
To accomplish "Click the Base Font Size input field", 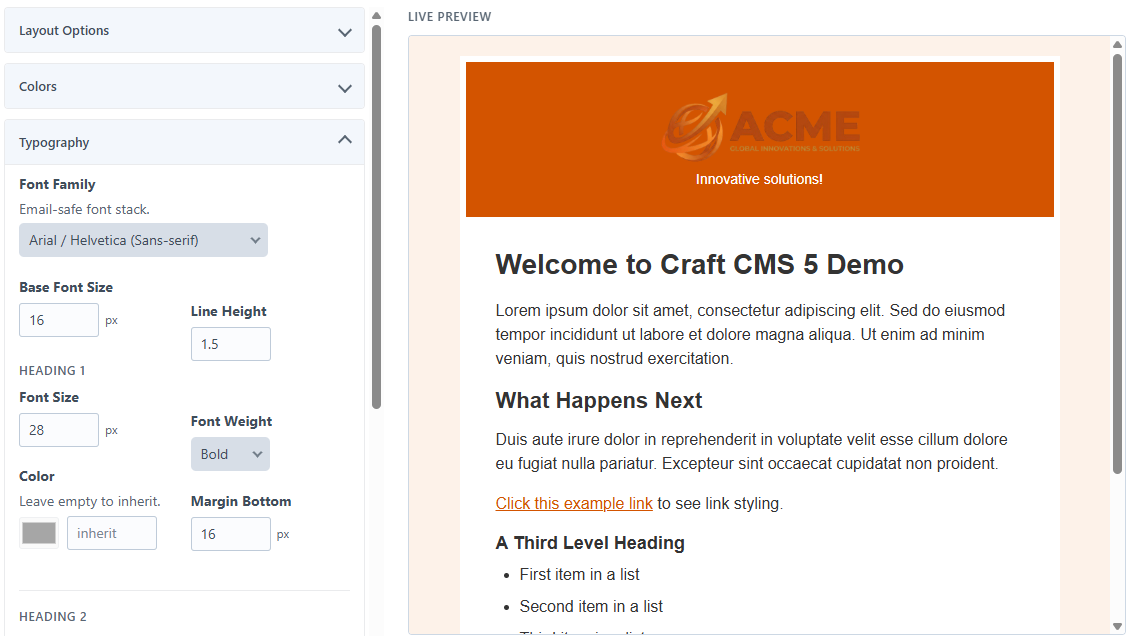I will (x=58, y=319).
